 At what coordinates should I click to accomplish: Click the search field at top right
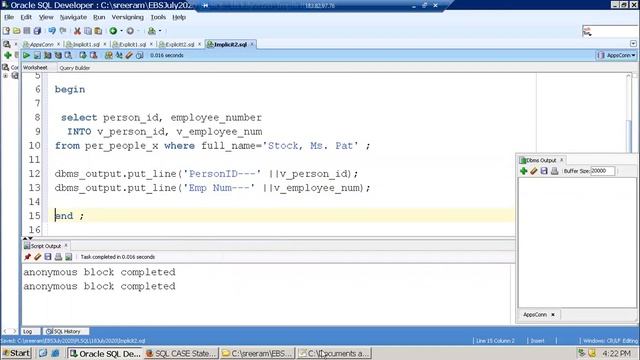tap(609, 31)
